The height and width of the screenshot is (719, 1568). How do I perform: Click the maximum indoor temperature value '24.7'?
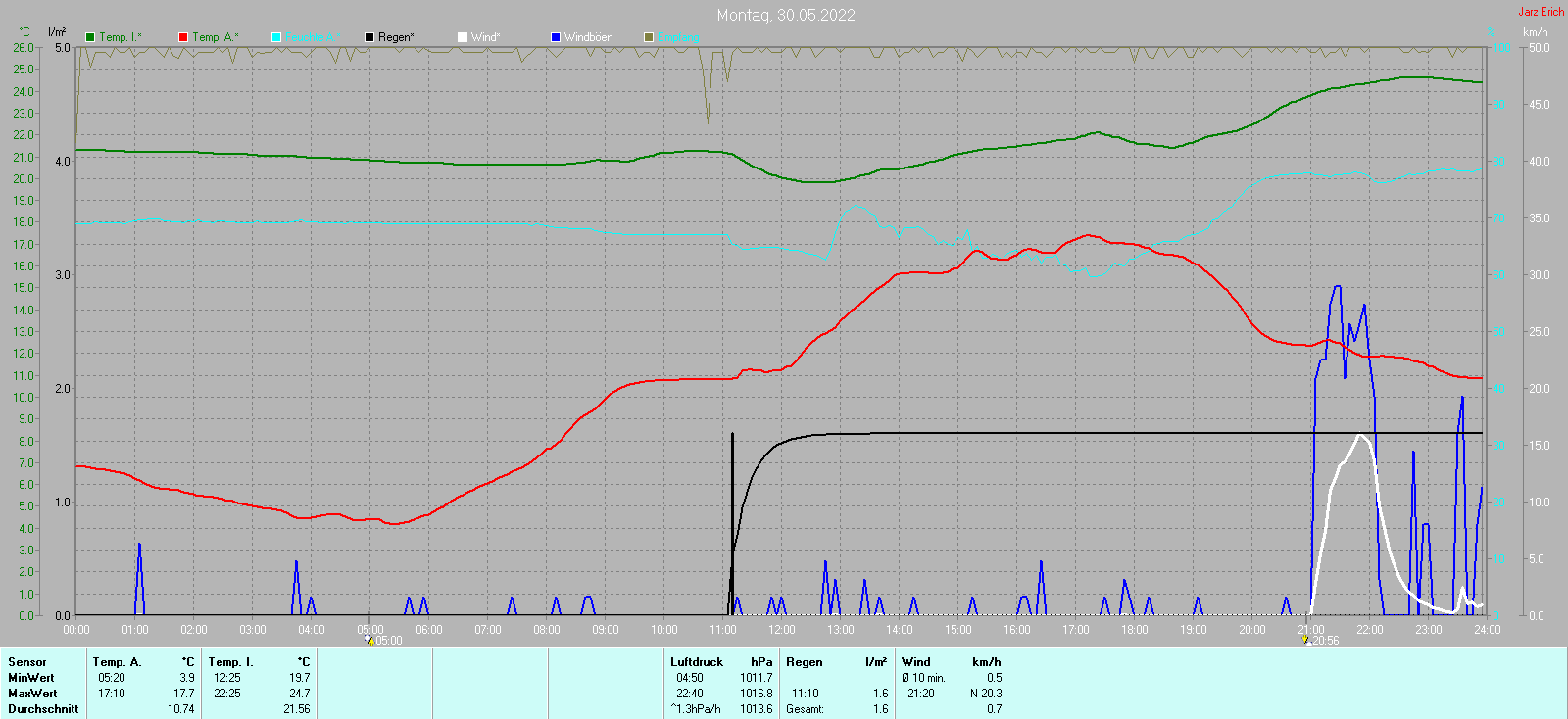point(300,694)
